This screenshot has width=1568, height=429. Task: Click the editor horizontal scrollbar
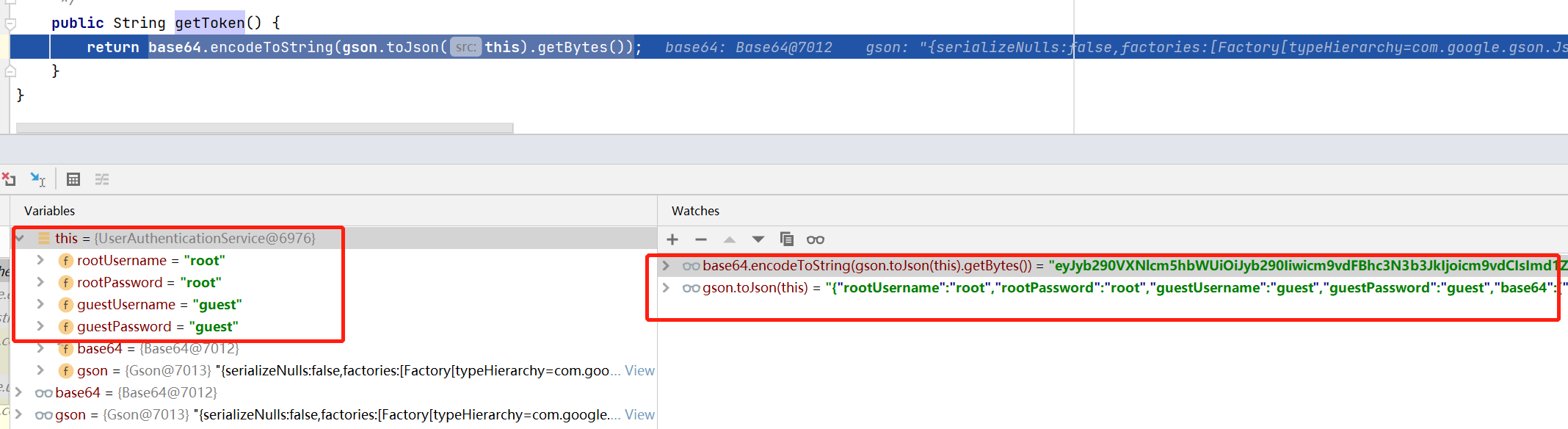264,128
